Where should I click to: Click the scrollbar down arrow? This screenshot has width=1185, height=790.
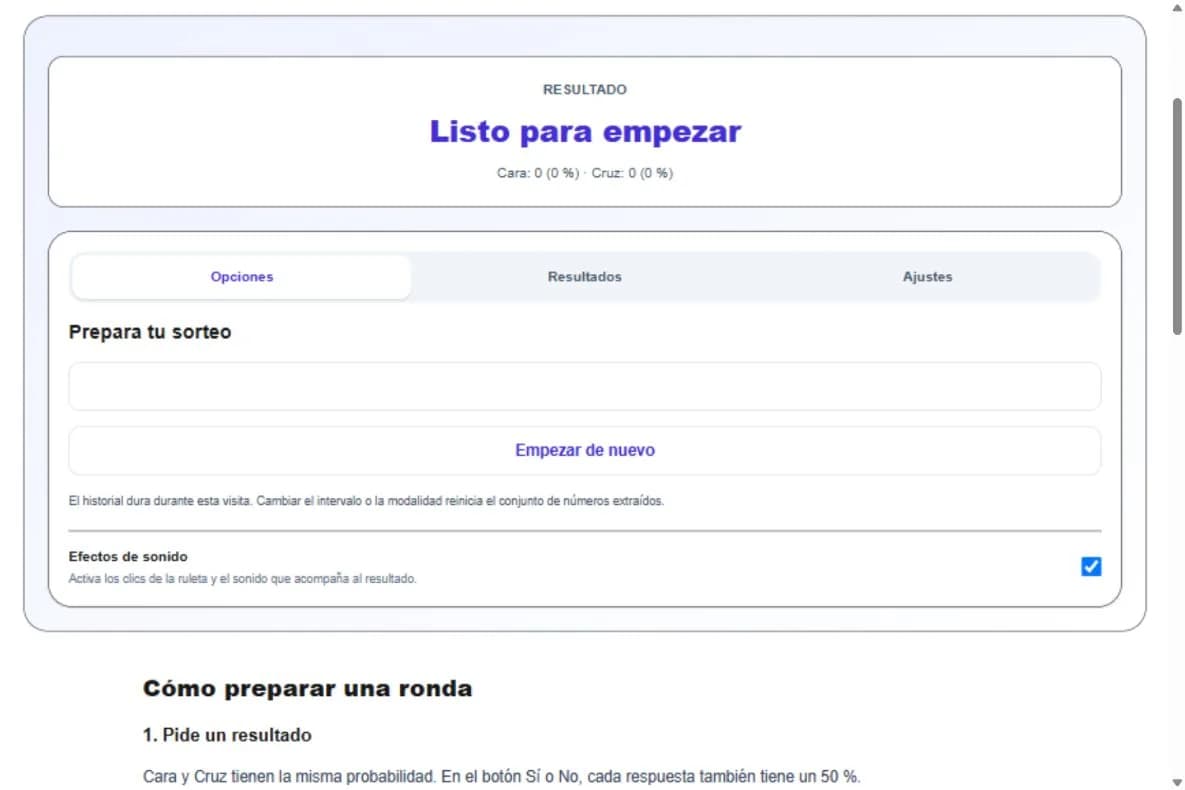click(x=1177, y=782)
